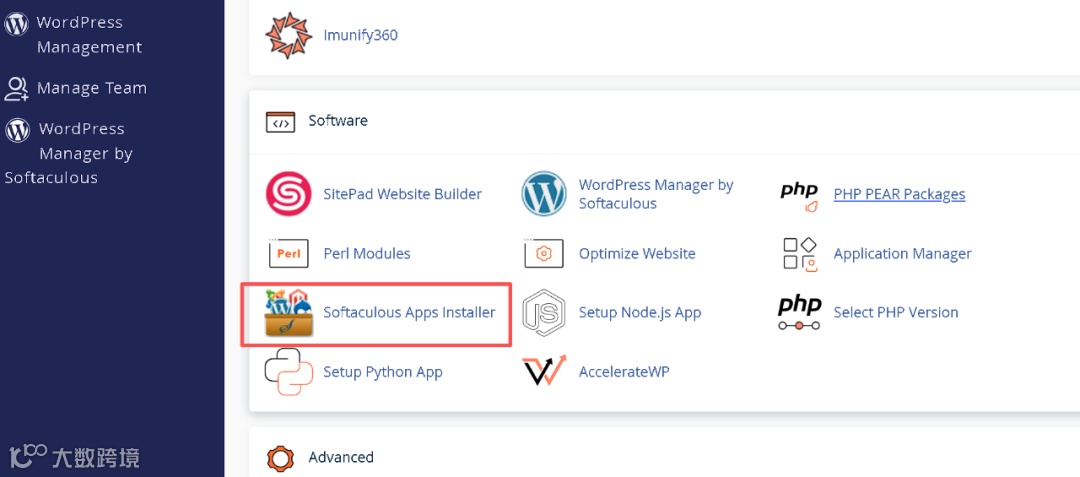Click the Setup Node.js App icon
Screen dimensions: 1080x477
click(544, 313)
